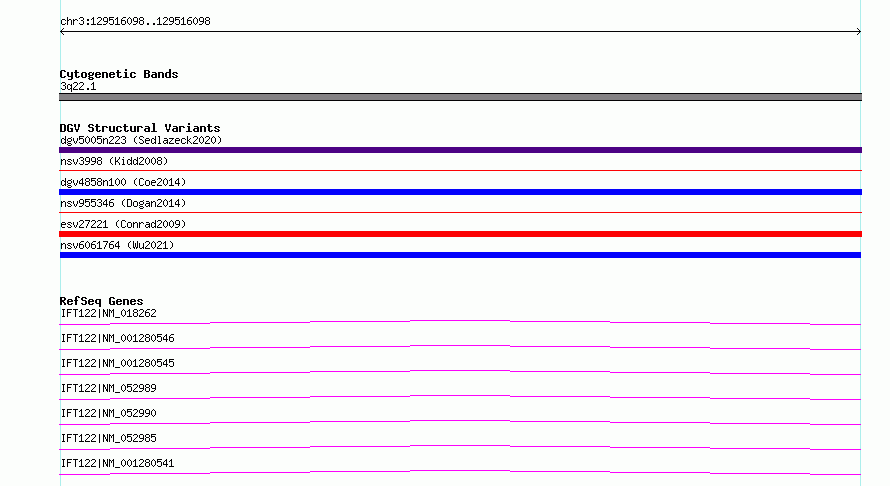Screen dimensions: 890x486
Task: Click the magenta IFT122|NM_052990 gene line
Action: tap(460, 422)
